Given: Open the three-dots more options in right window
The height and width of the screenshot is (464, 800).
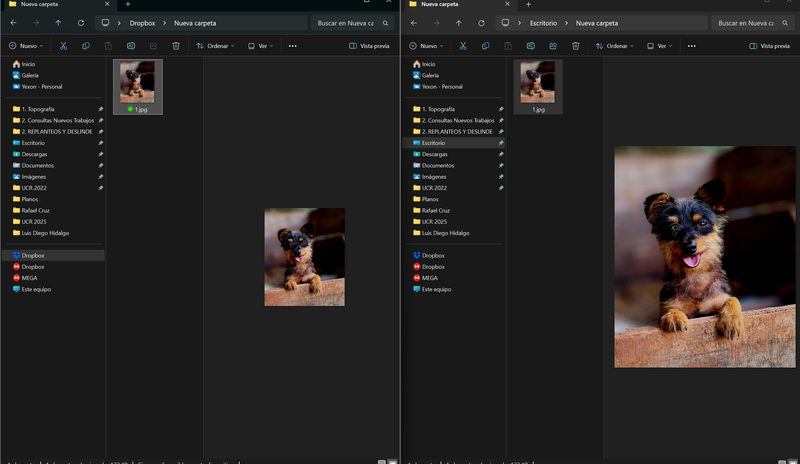Looking at the screenshot, I should pyautogui.click(x=692, y=45).
